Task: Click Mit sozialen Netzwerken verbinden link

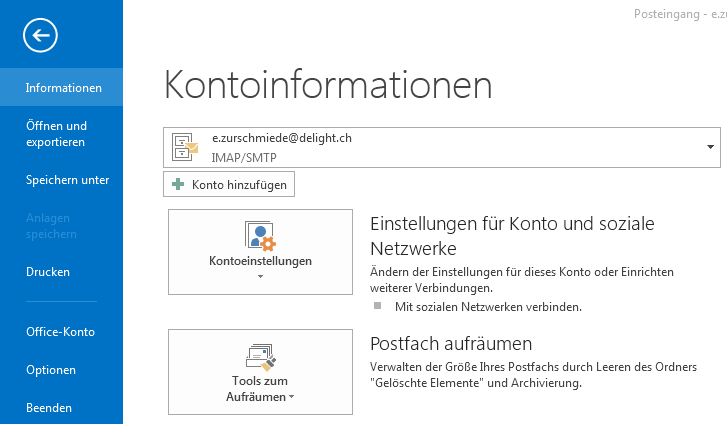Action: [x=488, y=307]
